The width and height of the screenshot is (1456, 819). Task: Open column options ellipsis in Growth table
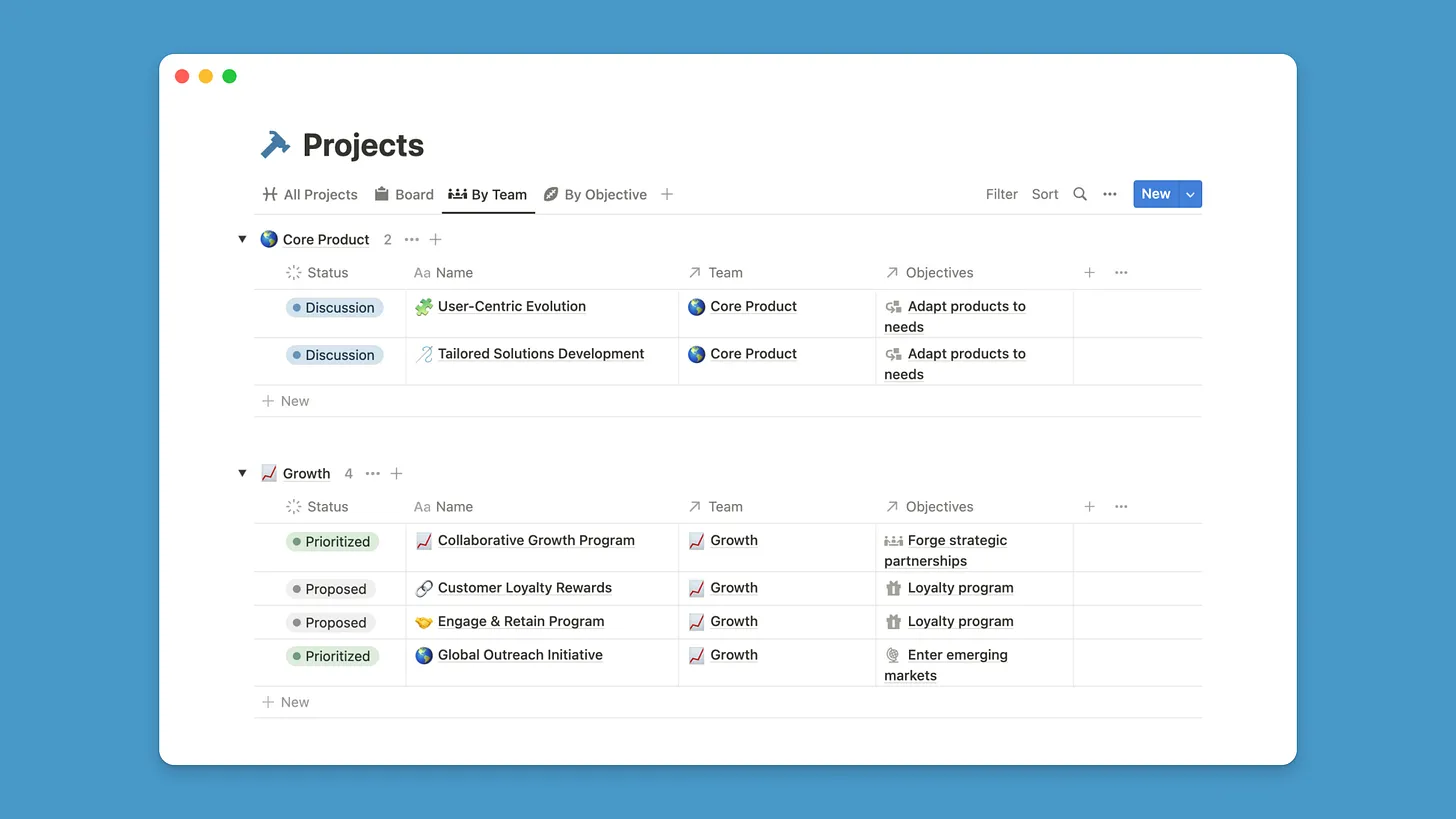tap(1121, 506)
